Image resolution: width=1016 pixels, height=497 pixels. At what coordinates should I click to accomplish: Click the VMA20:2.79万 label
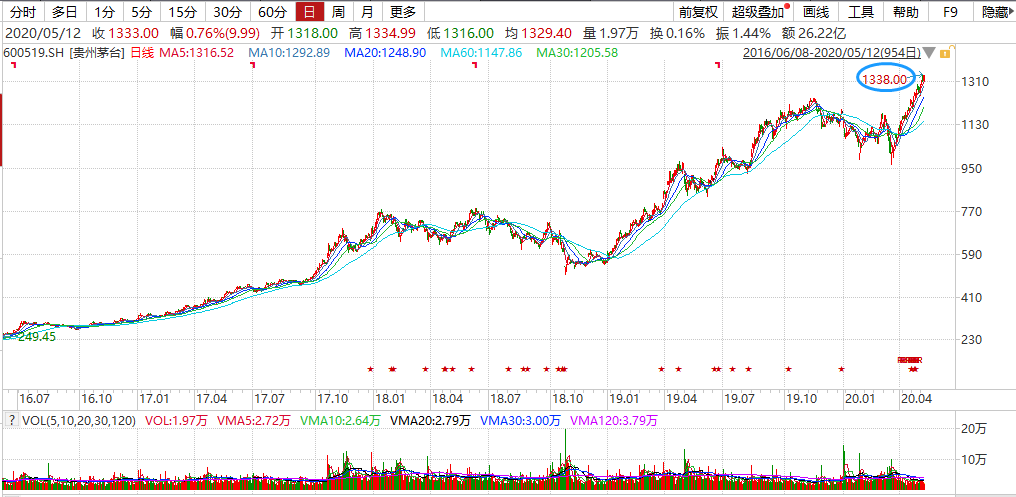pos(431,421)
